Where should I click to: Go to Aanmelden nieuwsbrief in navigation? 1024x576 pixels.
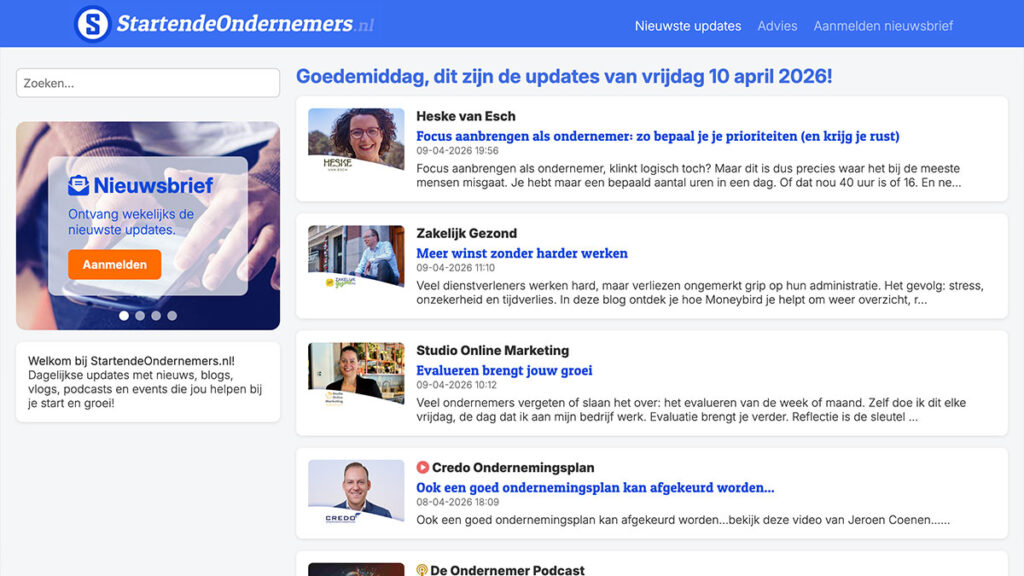883,26
